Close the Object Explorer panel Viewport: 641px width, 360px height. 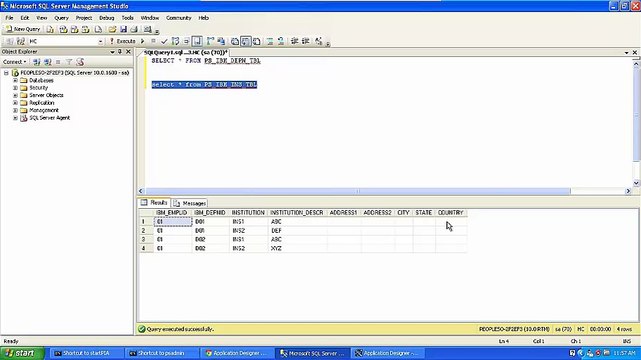[128, 52]
